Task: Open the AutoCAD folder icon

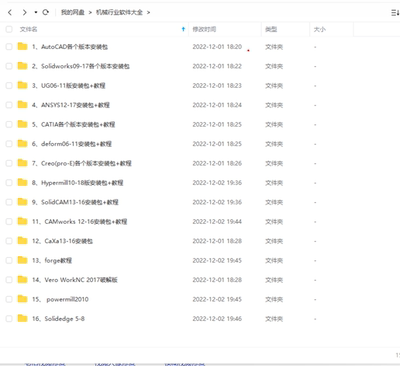Action: 22,46
